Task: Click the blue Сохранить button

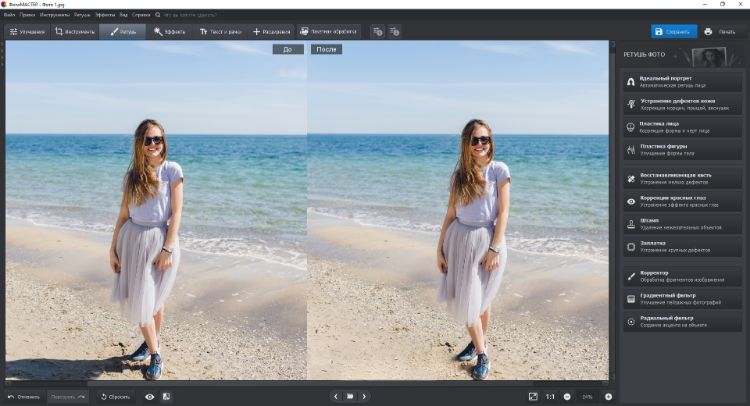Action: pos(674,32)
